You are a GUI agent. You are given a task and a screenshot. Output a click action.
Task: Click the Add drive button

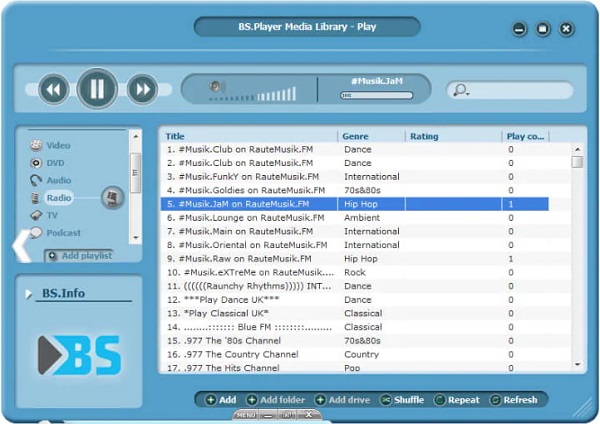342,400
